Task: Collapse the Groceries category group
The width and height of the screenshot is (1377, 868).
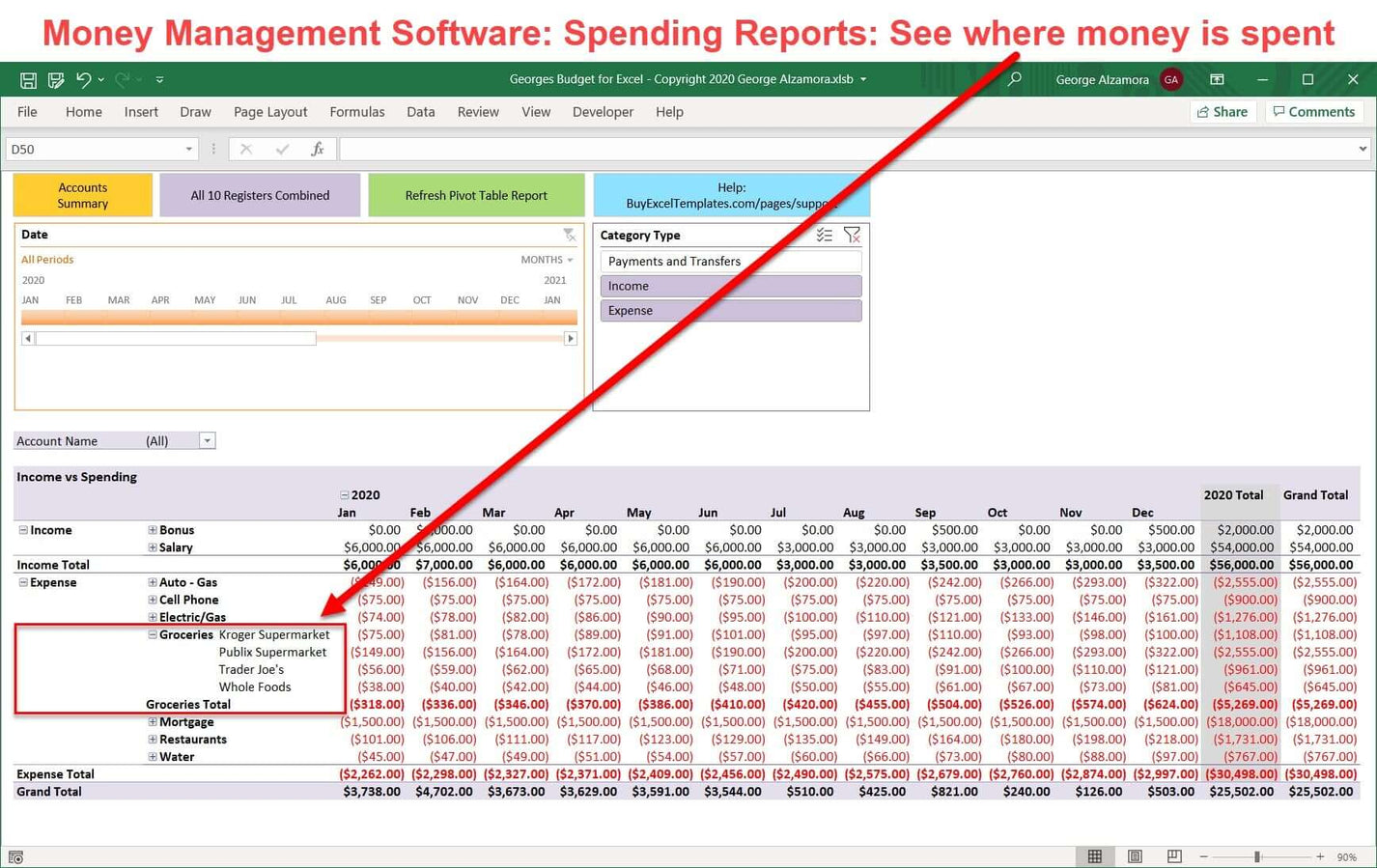Action: (x=152, y=634)
